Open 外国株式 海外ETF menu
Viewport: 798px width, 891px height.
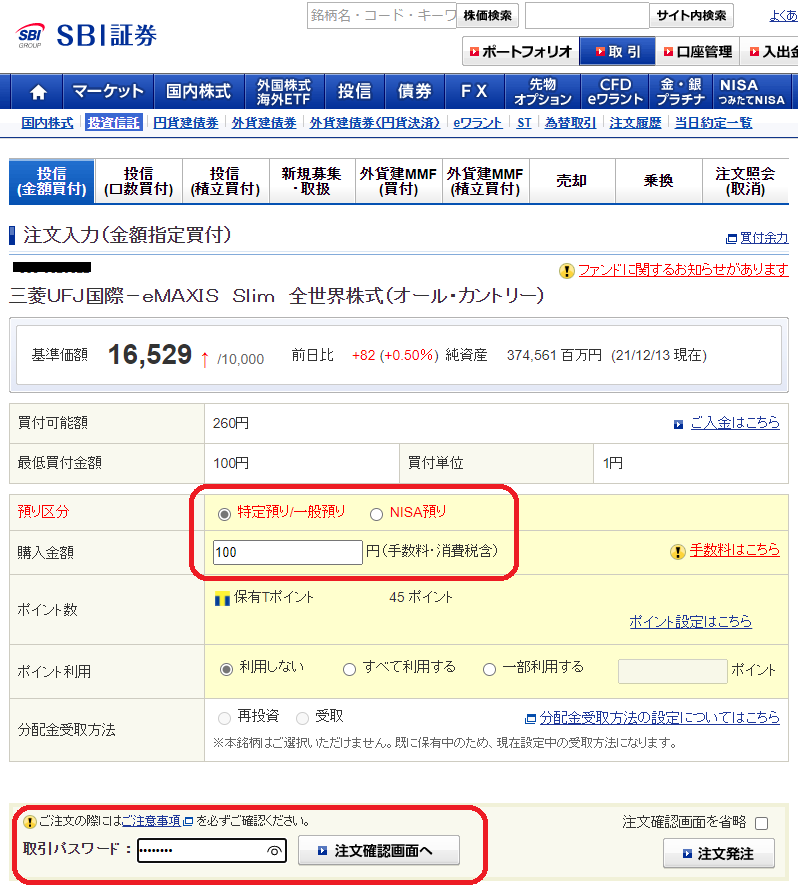(284, 91)
